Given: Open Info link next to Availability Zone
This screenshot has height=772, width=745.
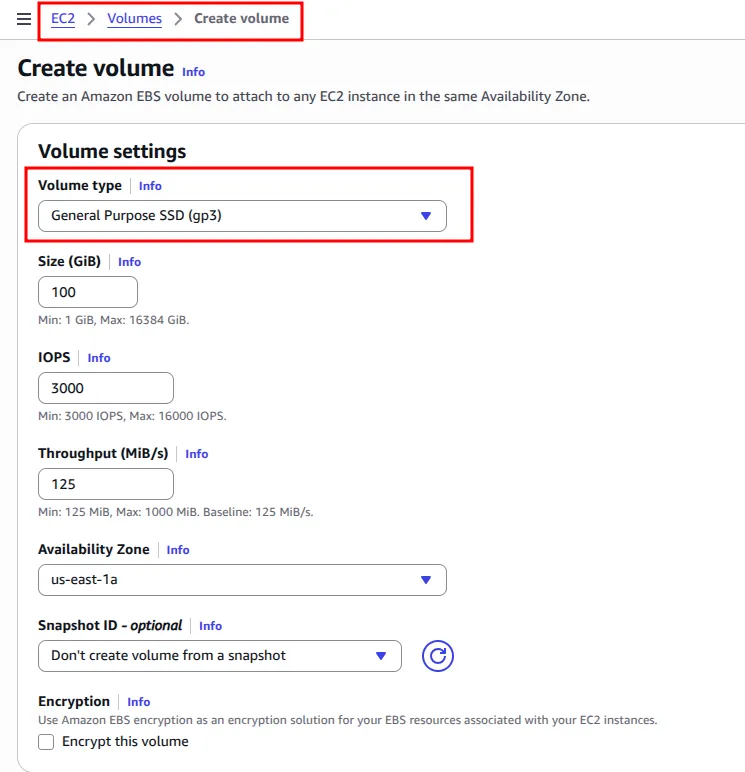Looking at the screenshot, I should pos(178,550).
